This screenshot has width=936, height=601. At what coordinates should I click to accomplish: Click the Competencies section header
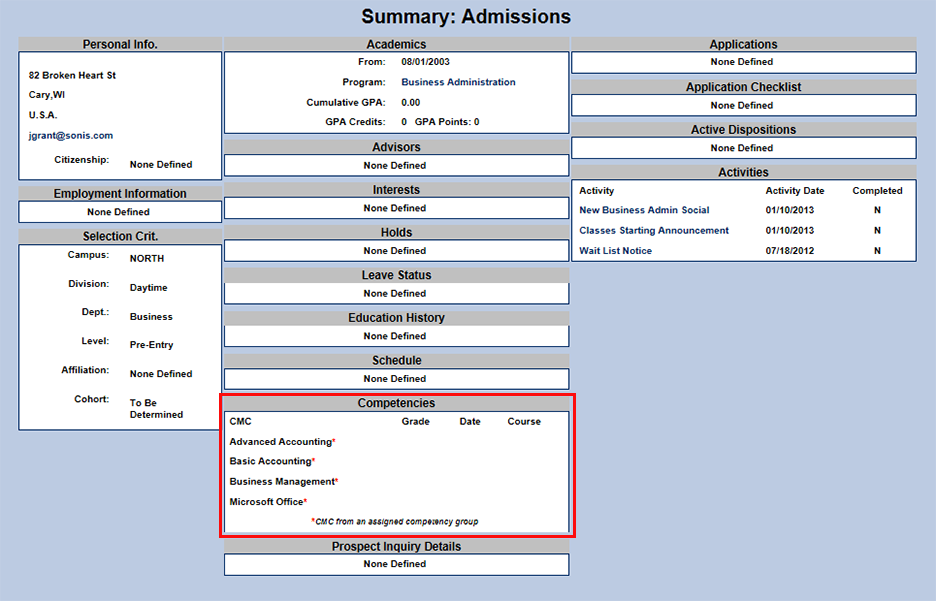[396, 403]
